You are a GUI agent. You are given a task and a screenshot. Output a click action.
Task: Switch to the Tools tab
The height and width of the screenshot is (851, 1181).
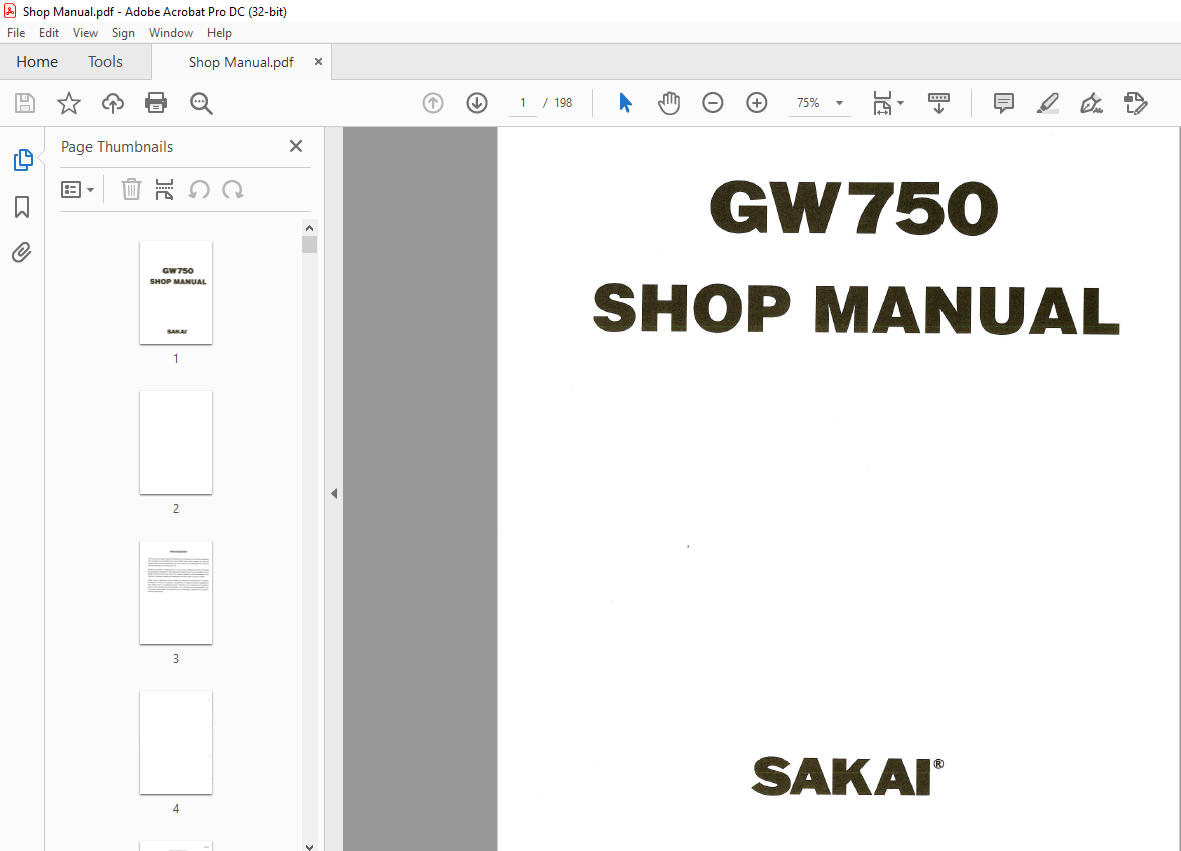[105, 62]
